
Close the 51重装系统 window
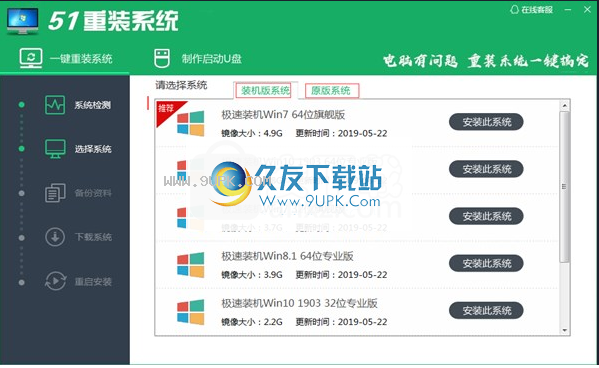coord(587,10)
